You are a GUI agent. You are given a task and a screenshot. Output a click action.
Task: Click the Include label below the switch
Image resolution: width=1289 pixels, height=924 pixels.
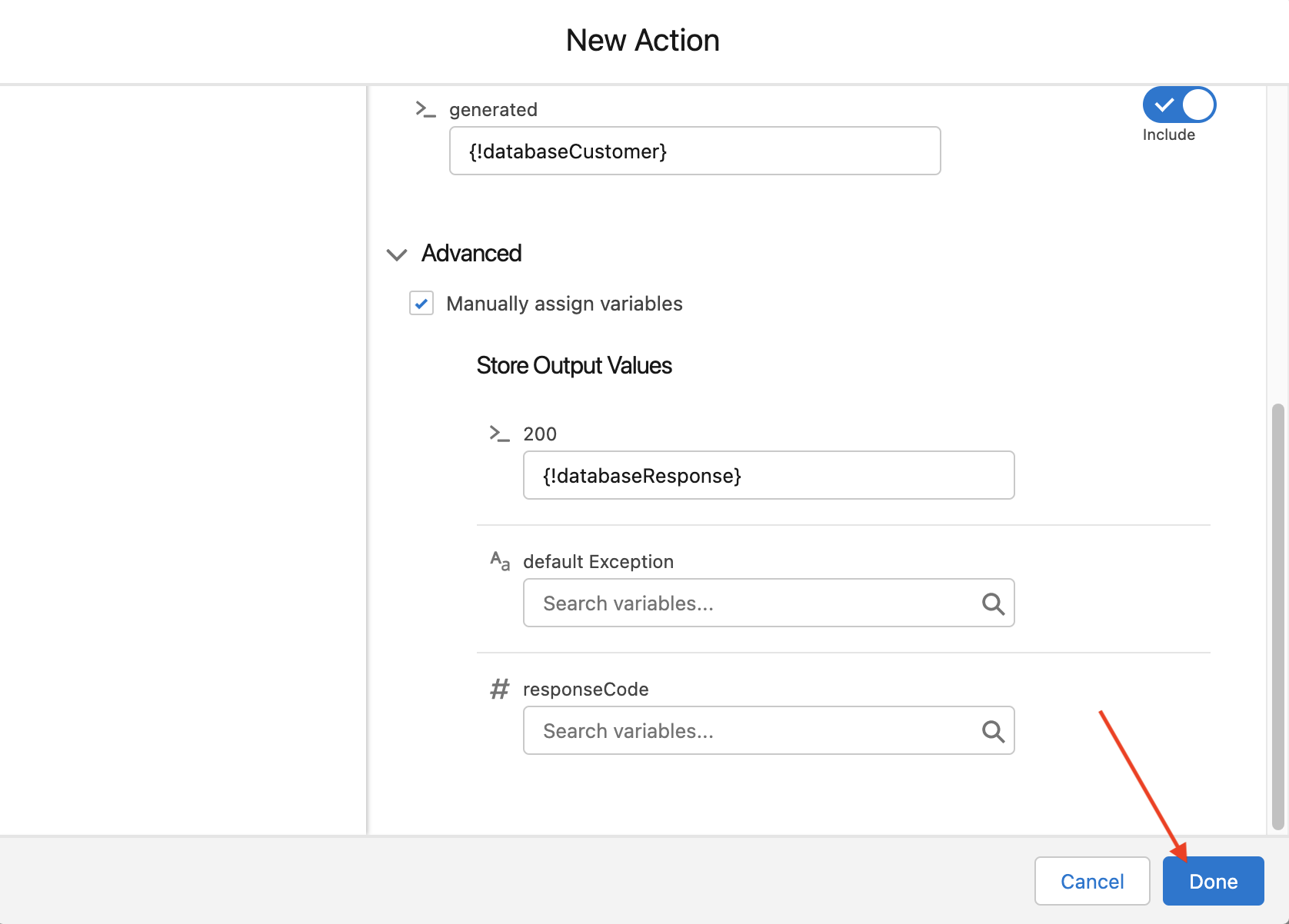(x=1168, y=135)
